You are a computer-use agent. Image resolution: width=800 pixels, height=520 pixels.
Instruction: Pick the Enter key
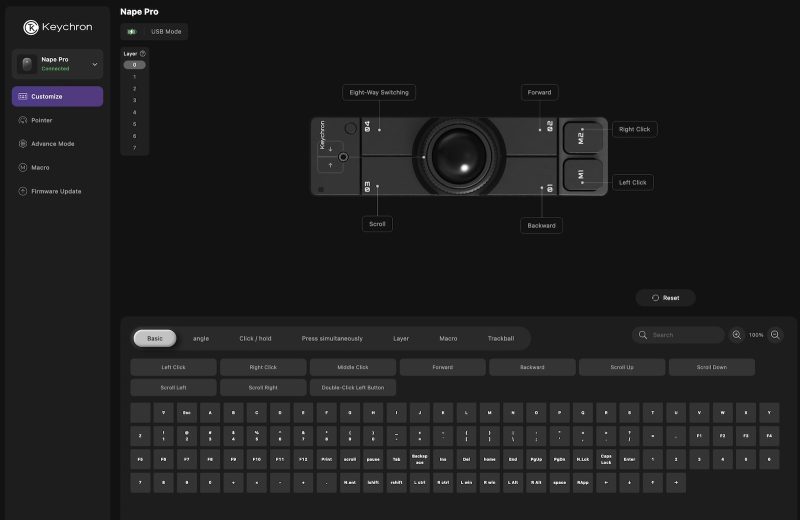coord(630,459)
